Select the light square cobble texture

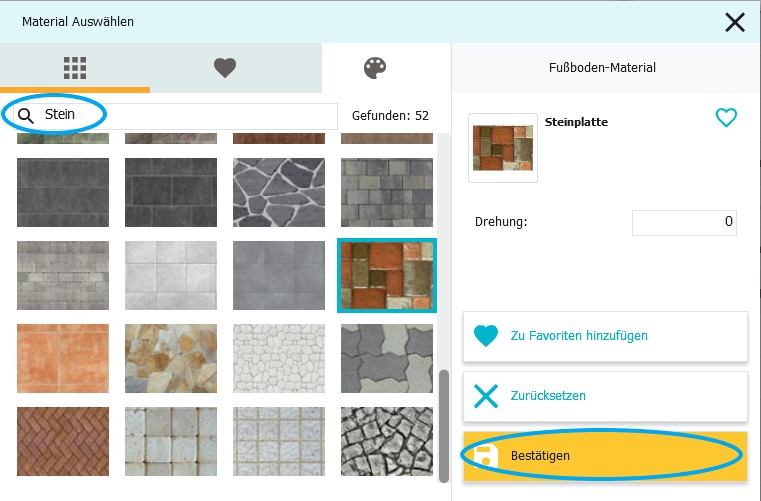171,441
